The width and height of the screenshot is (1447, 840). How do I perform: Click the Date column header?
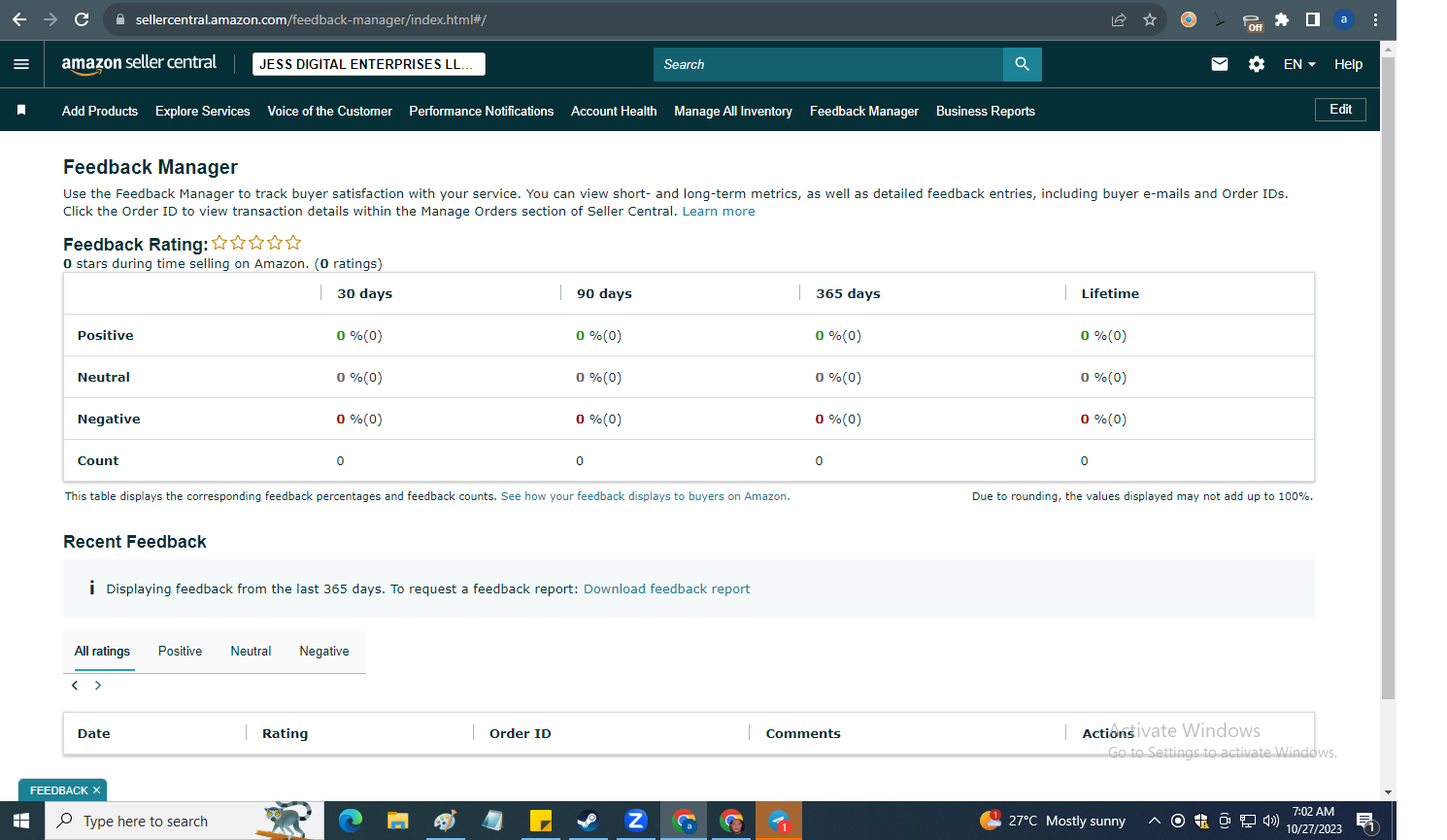coord(94,734)
